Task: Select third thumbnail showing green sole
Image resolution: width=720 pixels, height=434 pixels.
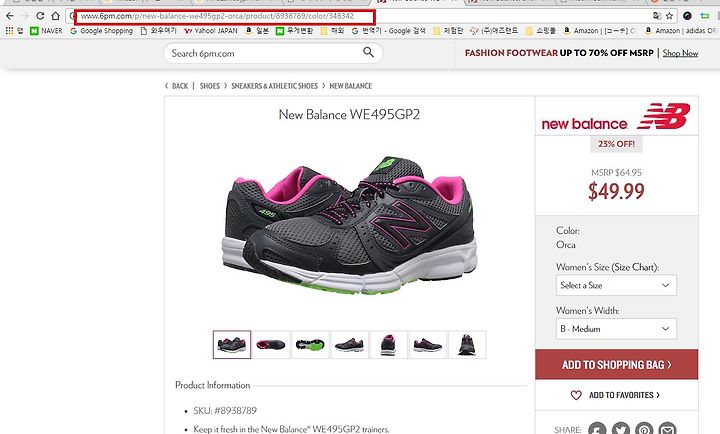Action: pos(310,344)
